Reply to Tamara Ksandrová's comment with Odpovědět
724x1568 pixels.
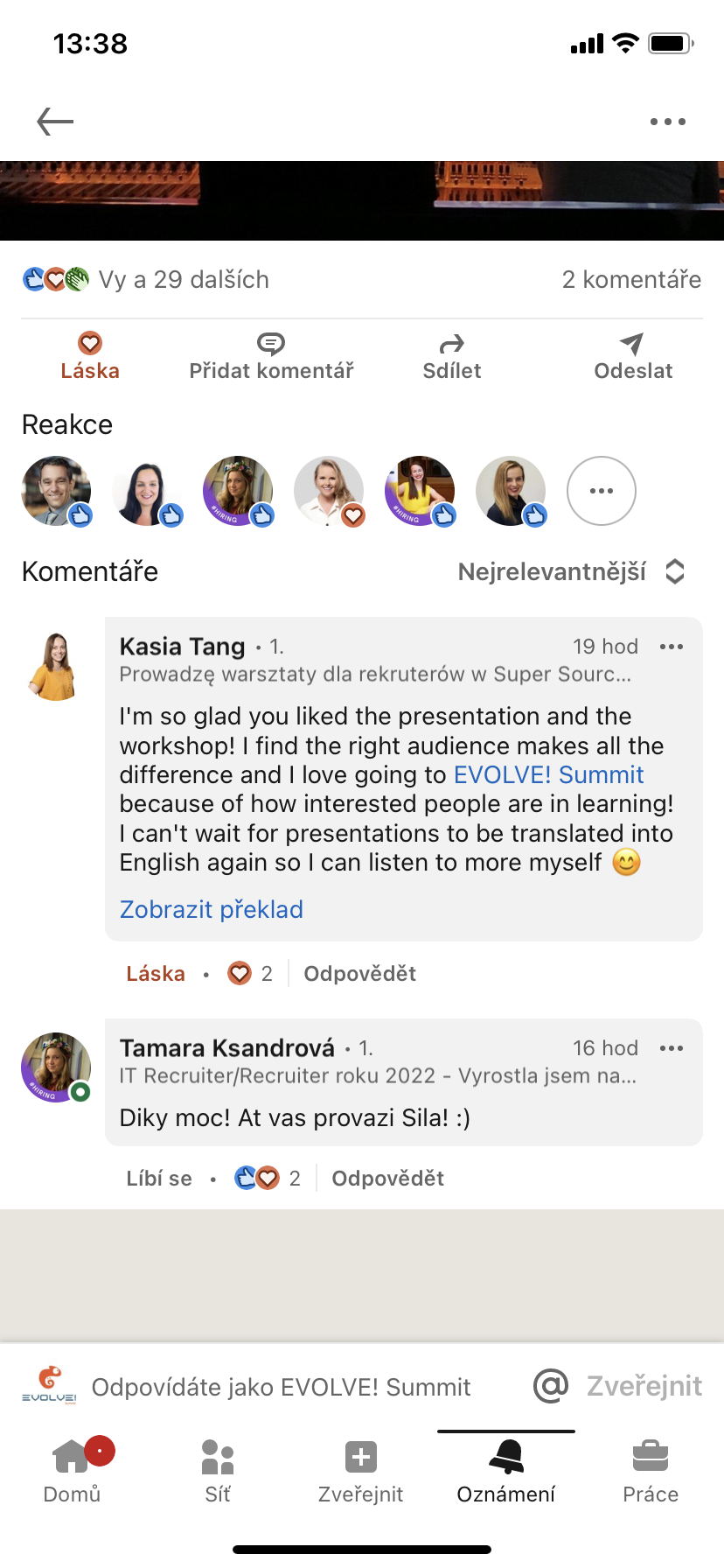[387, 1179]
